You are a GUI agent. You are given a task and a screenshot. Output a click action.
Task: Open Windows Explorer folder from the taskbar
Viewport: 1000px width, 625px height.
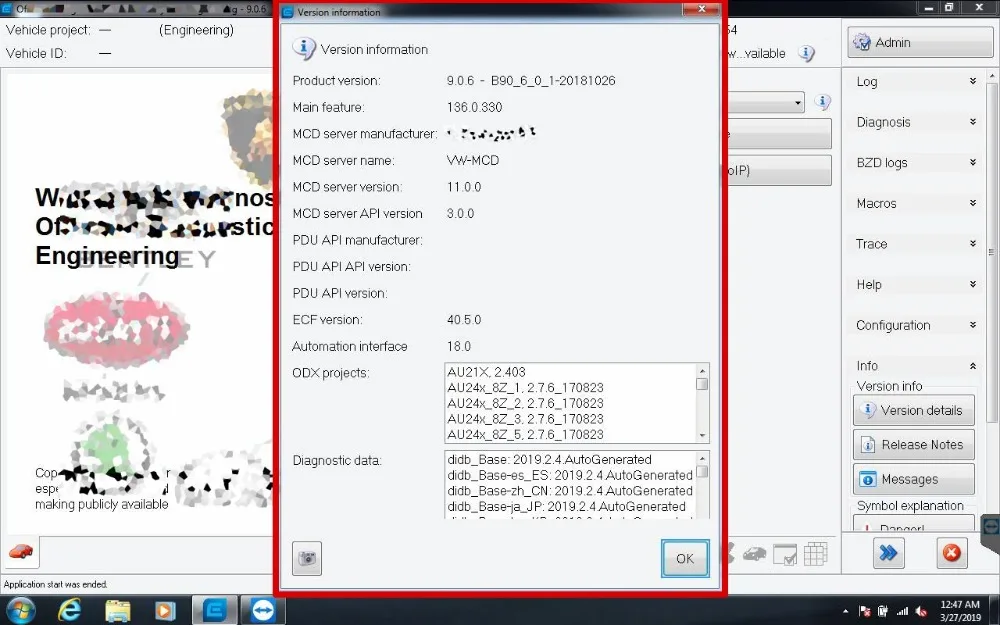(117, 611)
